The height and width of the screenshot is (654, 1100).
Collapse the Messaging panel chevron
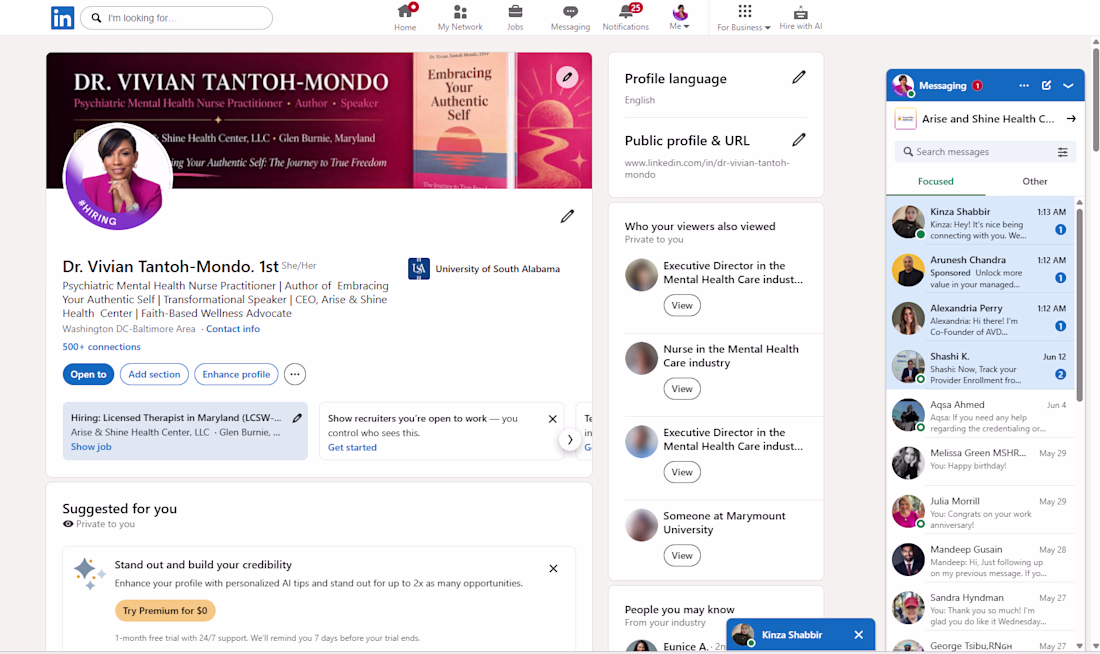[x=1068, y=86]
